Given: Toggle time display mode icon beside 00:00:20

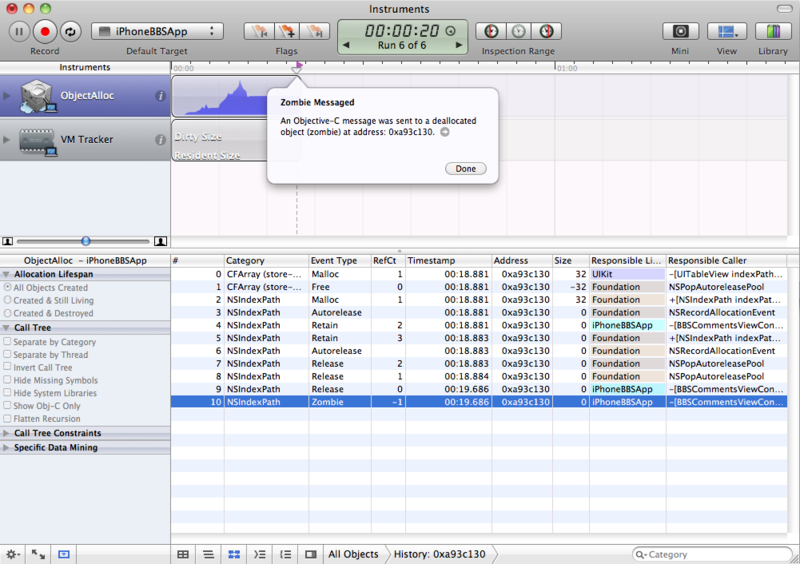Looking at the screenshot, I should coord(451,31).
